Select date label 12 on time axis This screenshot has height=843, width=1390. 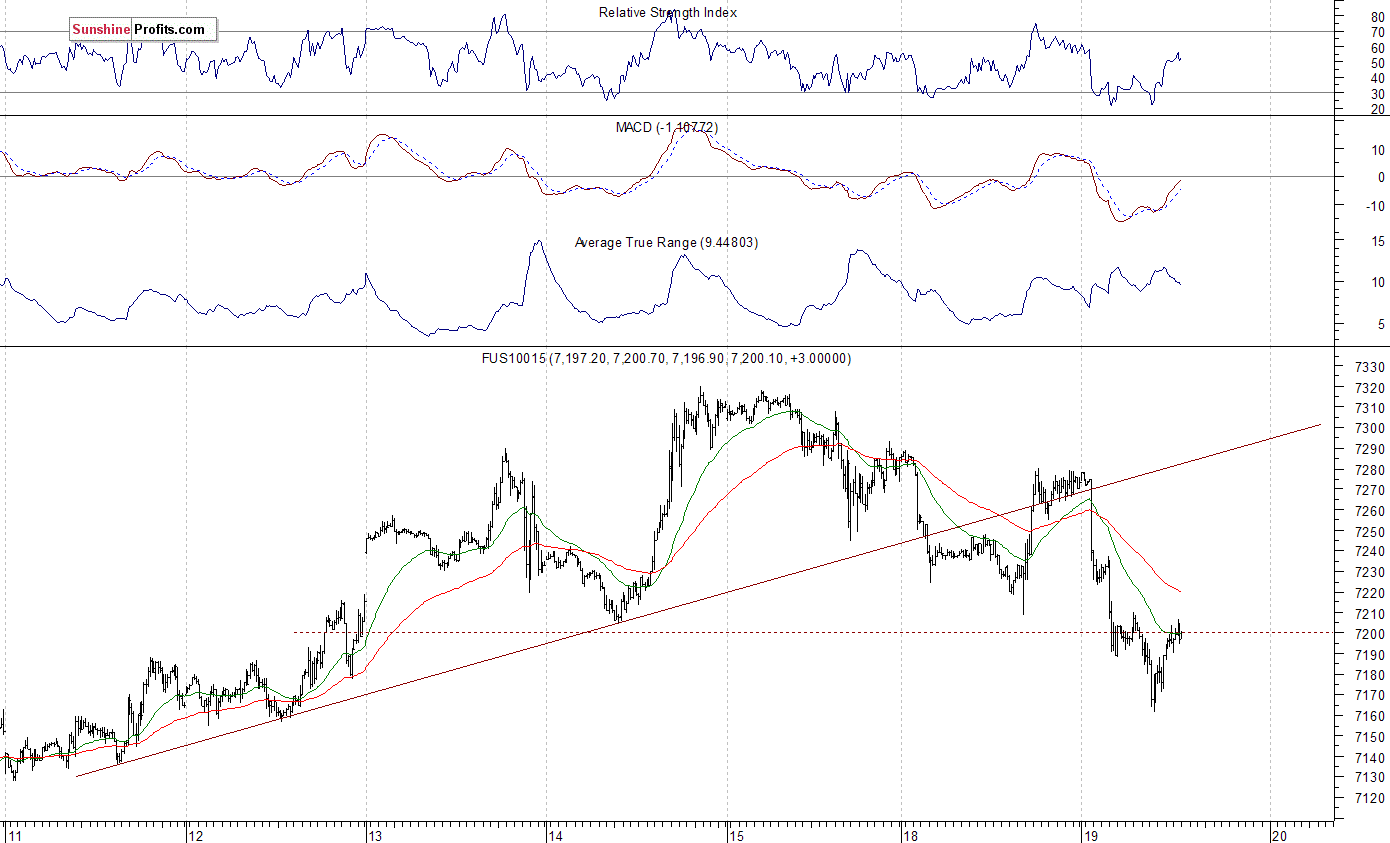point(195,834)
